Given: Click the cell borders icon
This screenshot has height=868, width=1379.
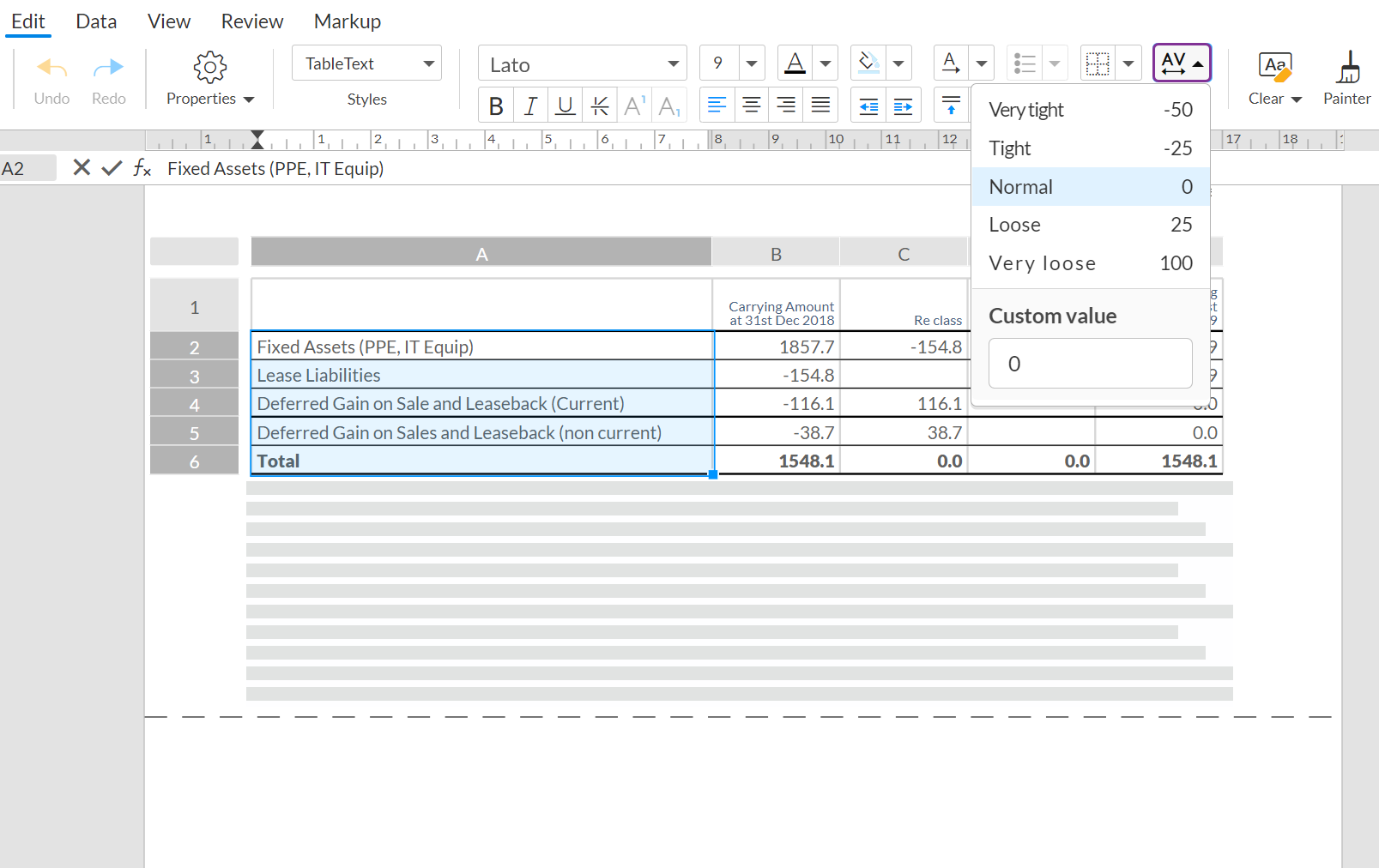Looking at the screenshot, I should tap(1098, 63).
